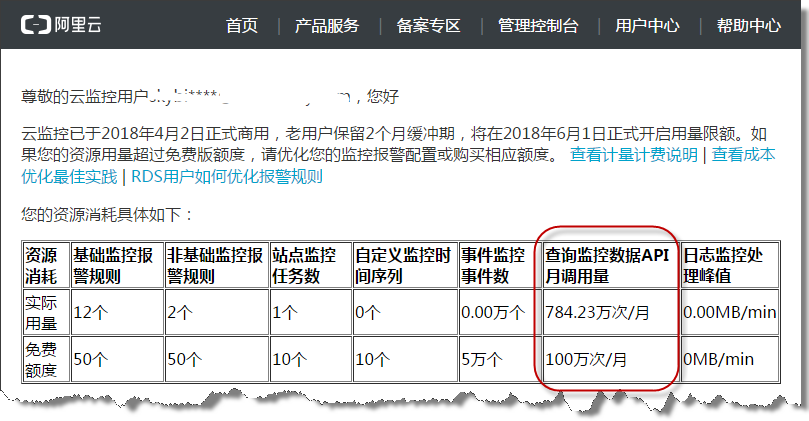Image resolution: width=809 pixels, height=421 pixels.
Task: Open the 产品服务 nav item
Action: [327, 25]
